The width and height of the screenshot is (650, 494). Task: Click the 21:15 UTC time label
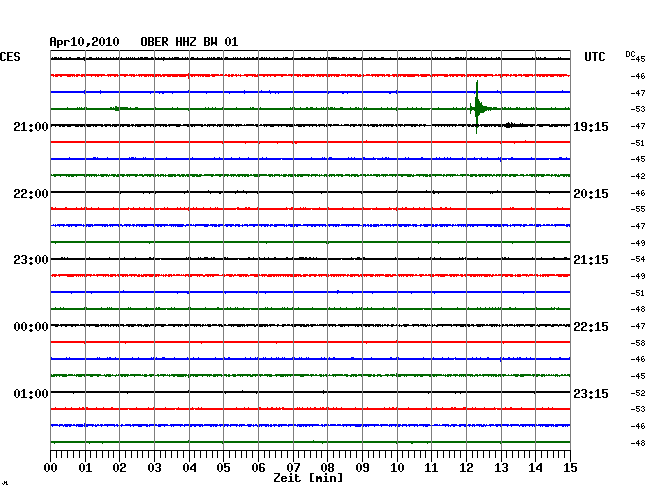pyautogui.click(x=591, y=260)
